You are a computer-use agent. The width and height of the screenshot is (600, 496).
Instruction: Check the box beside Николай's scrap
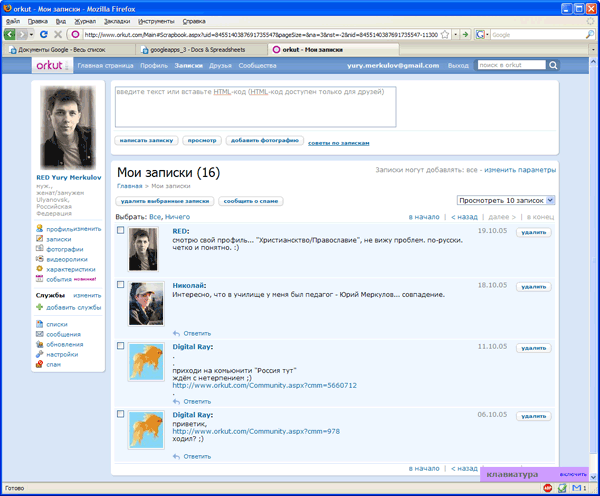[x=121, y=284]
